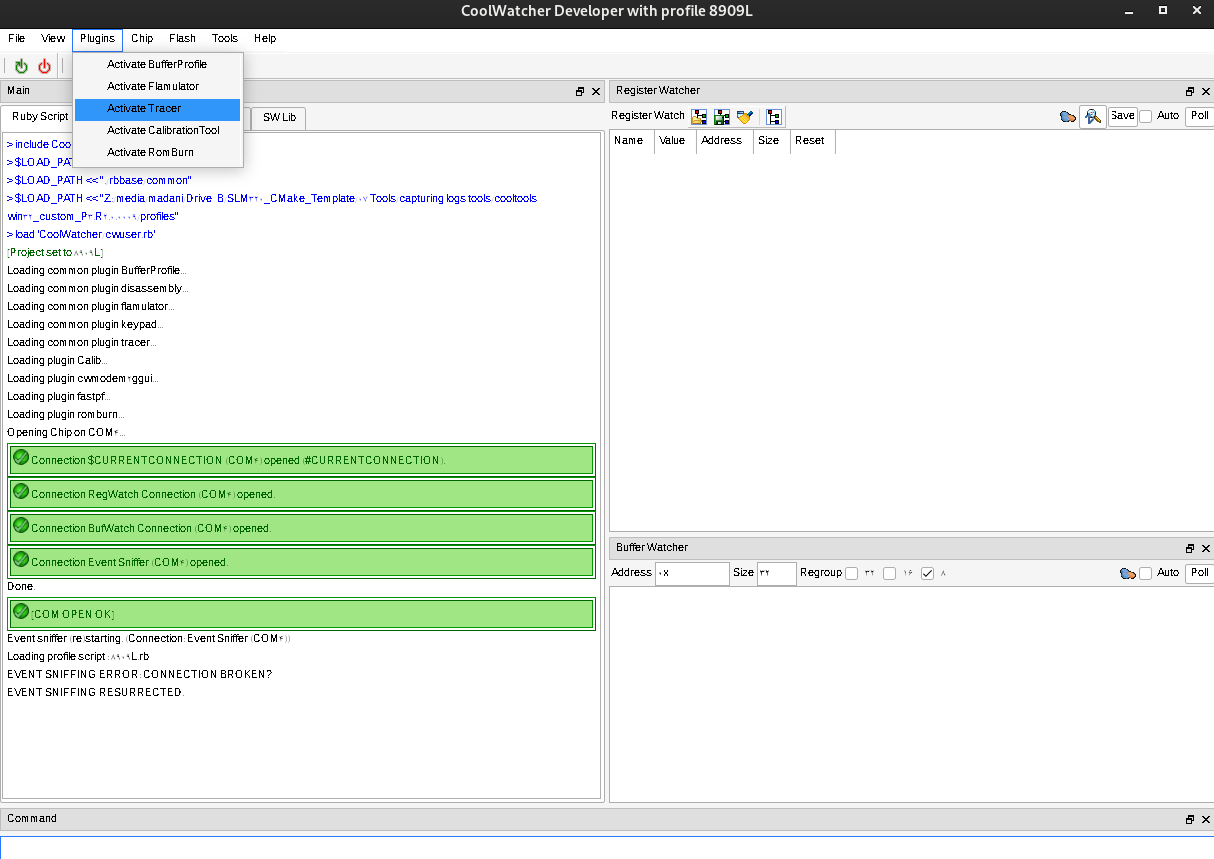
Task: Open the Chip menu
Action: 142,38
